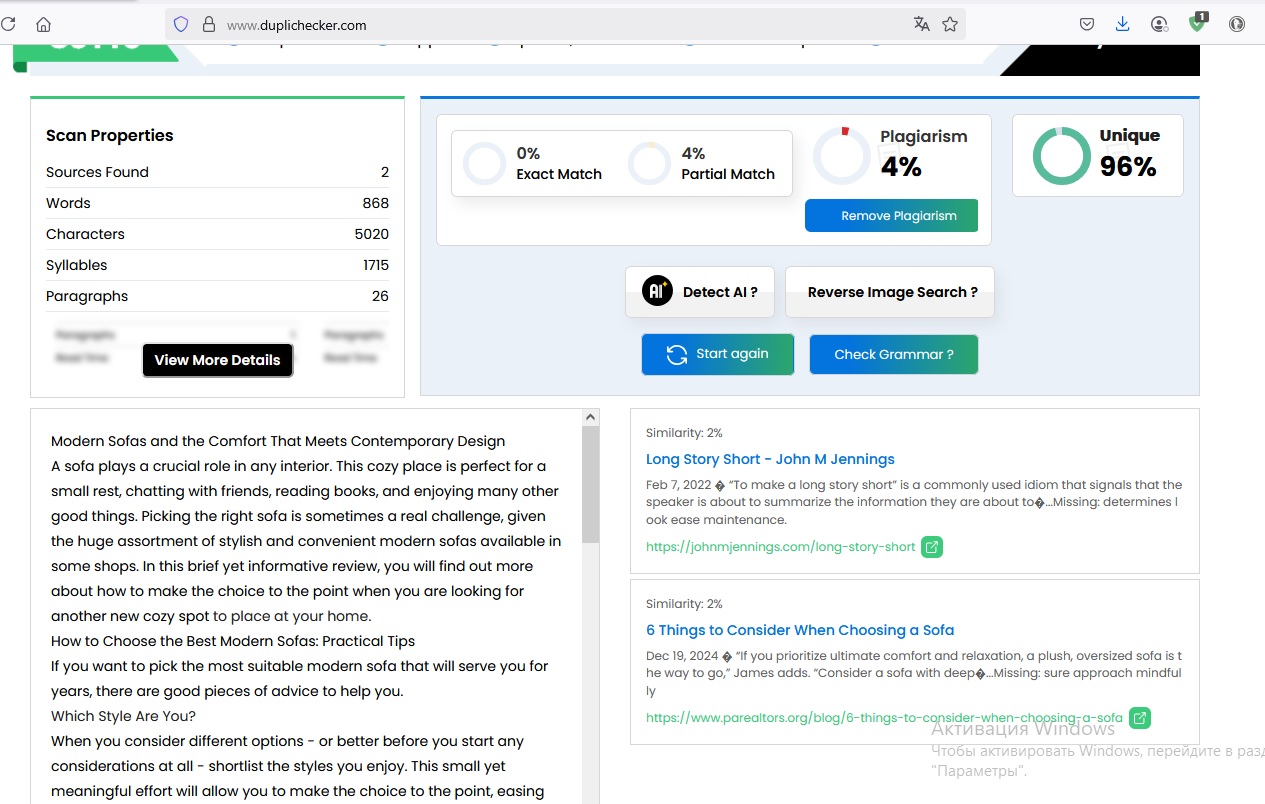
Task: Bookmark this page with star icon
Action: [x=950, y=25]
